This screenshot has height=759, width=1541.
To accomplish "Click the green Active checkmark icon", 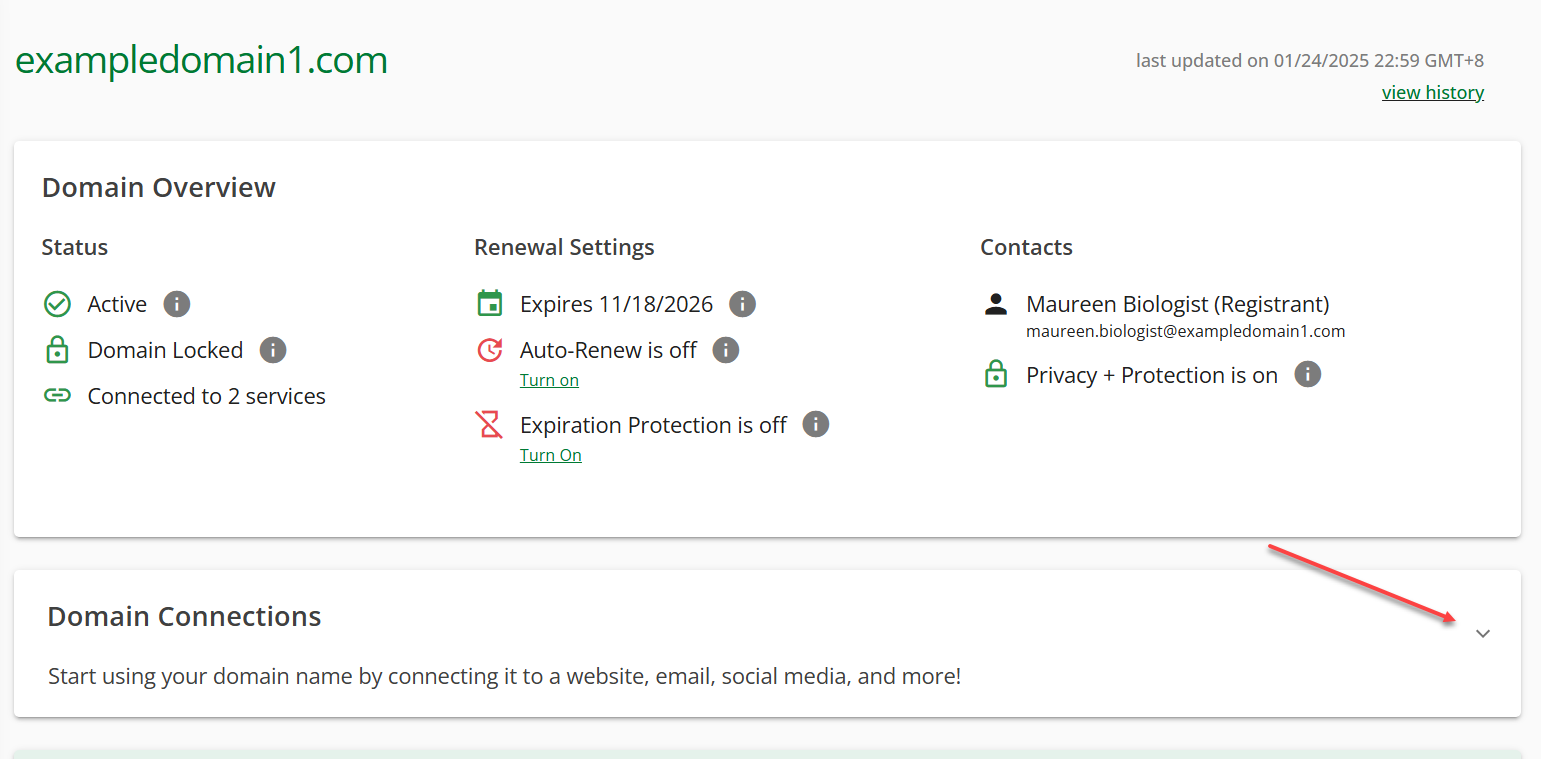I will pyautogui.click(x=57, y=304).
